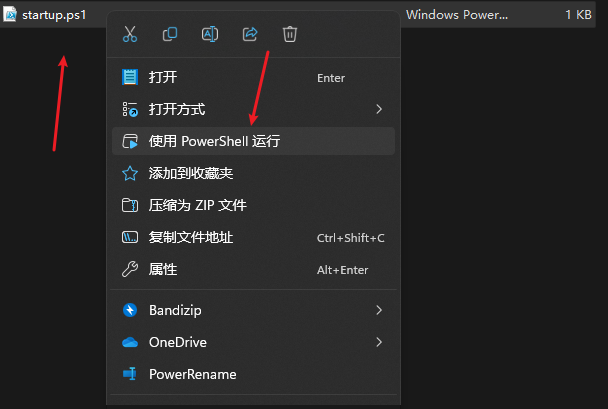Click the zip folder icon
This screenshot has height=409, width=608.
point(130,205)
